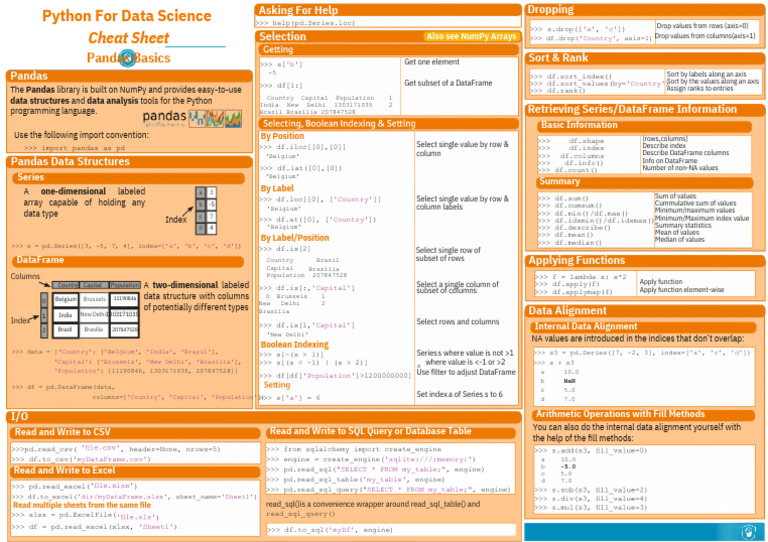Click the pd.read_excel('file.xlsx') line
Image resolution: width=768 pixels, height=542 pixels.
point(75,486)
